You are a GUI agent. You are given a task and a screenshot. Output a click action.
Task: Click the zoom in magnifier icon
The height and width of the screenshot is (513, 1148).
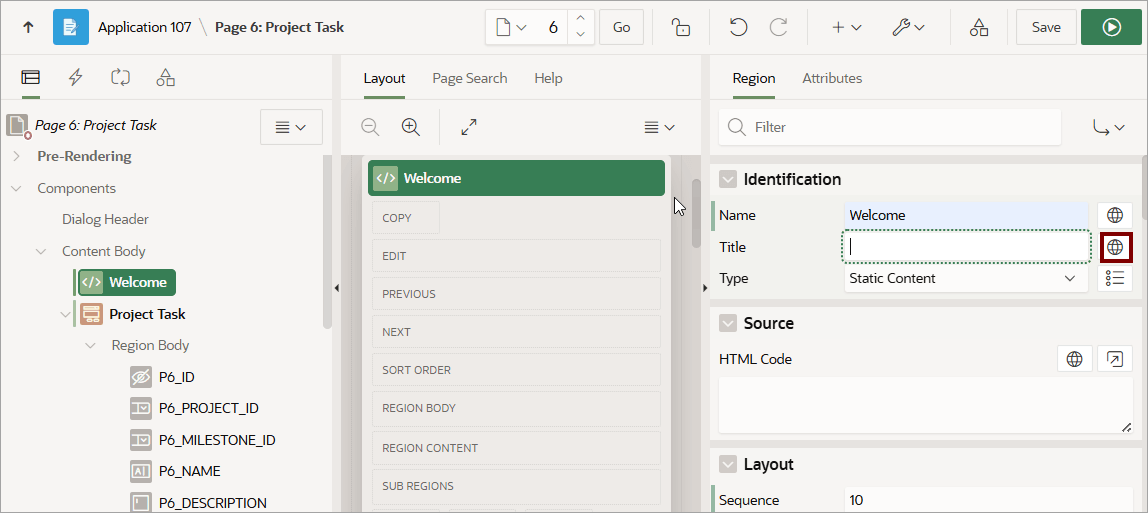click(411, 127)
